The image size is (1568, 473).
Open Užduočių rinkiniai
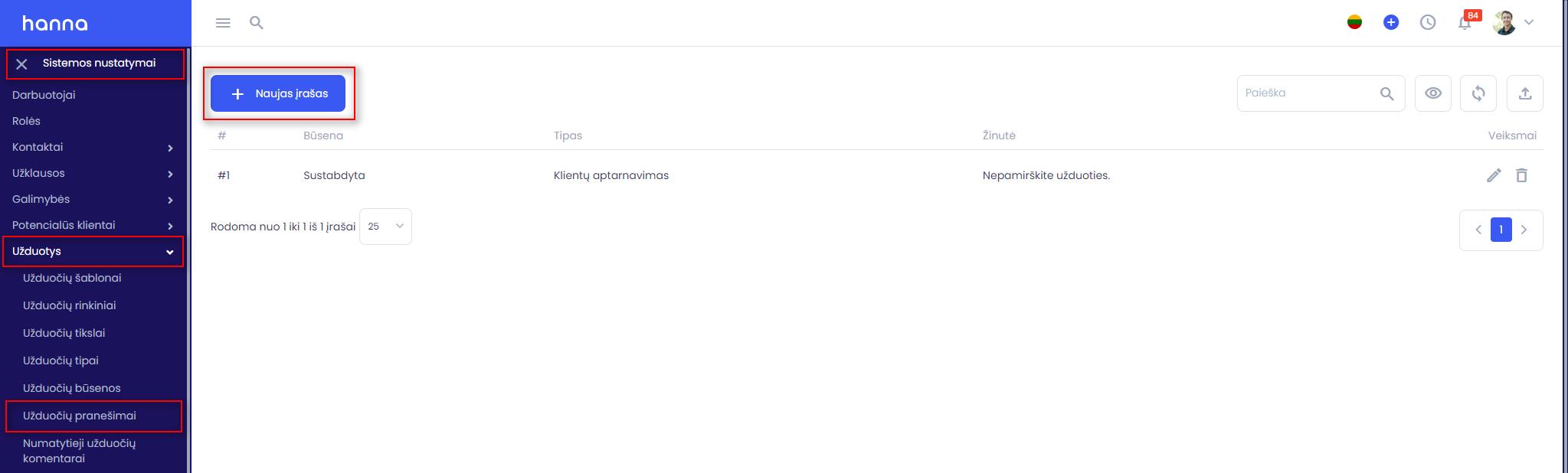point(70,305)
